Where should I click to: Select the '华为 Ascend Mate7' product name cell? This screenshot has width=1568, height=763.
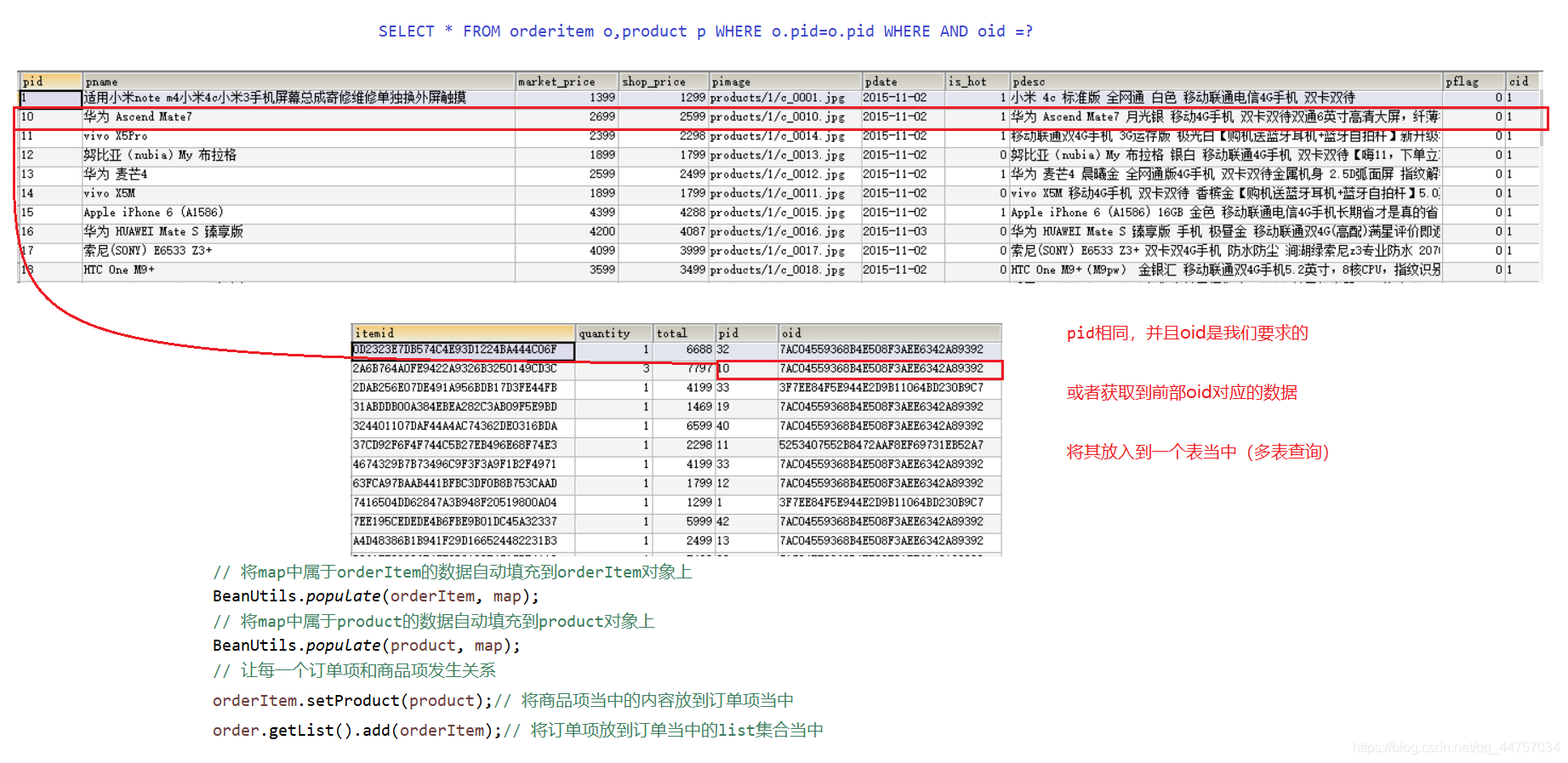[x=299, y=117]
